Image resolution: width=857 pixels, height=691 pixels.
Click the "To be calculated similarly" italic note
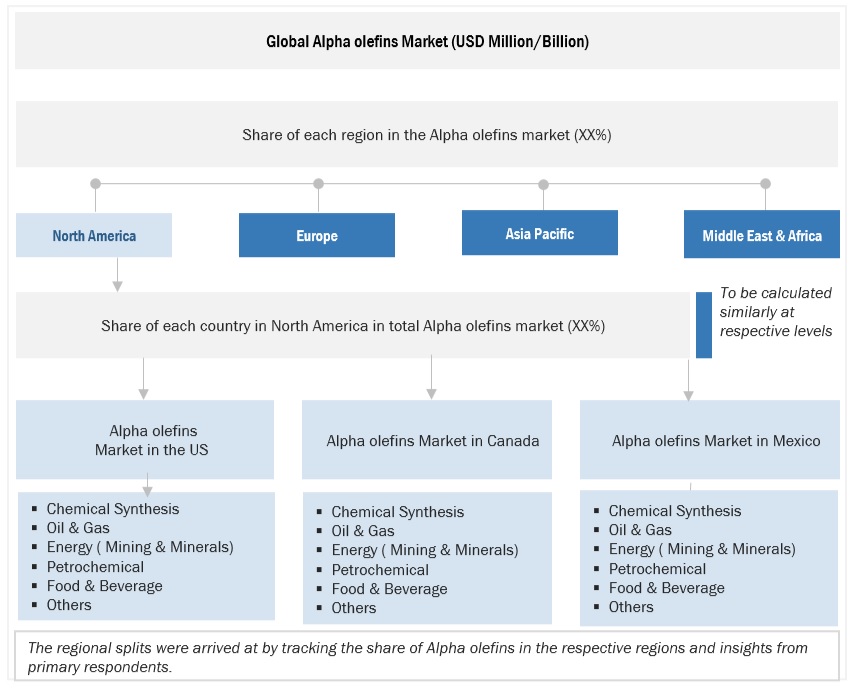coord(776,312)
